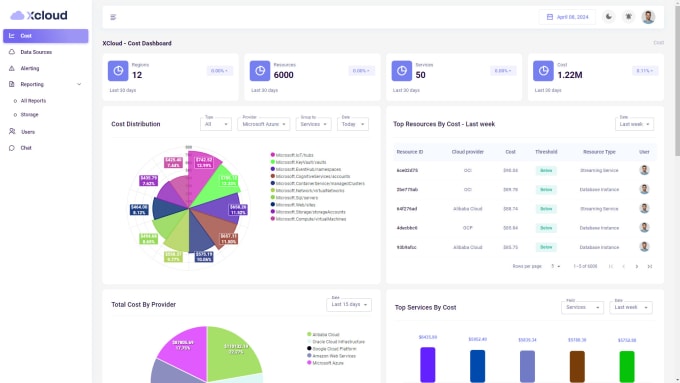Image resolution: width=680 pixels, height=383 pixels.
Task: Click the purple bar in Top Services chart
Action: (428, 365)
